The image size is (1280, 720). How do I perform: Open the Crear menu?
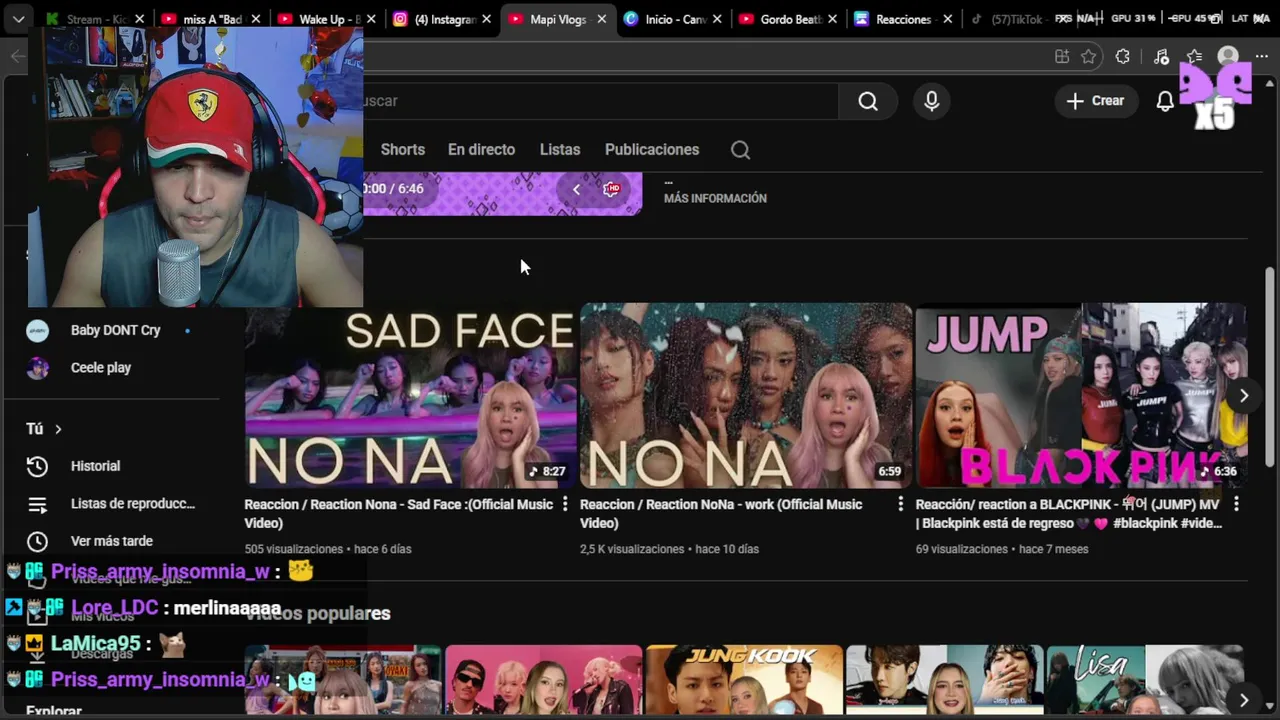click(1095, 101)
